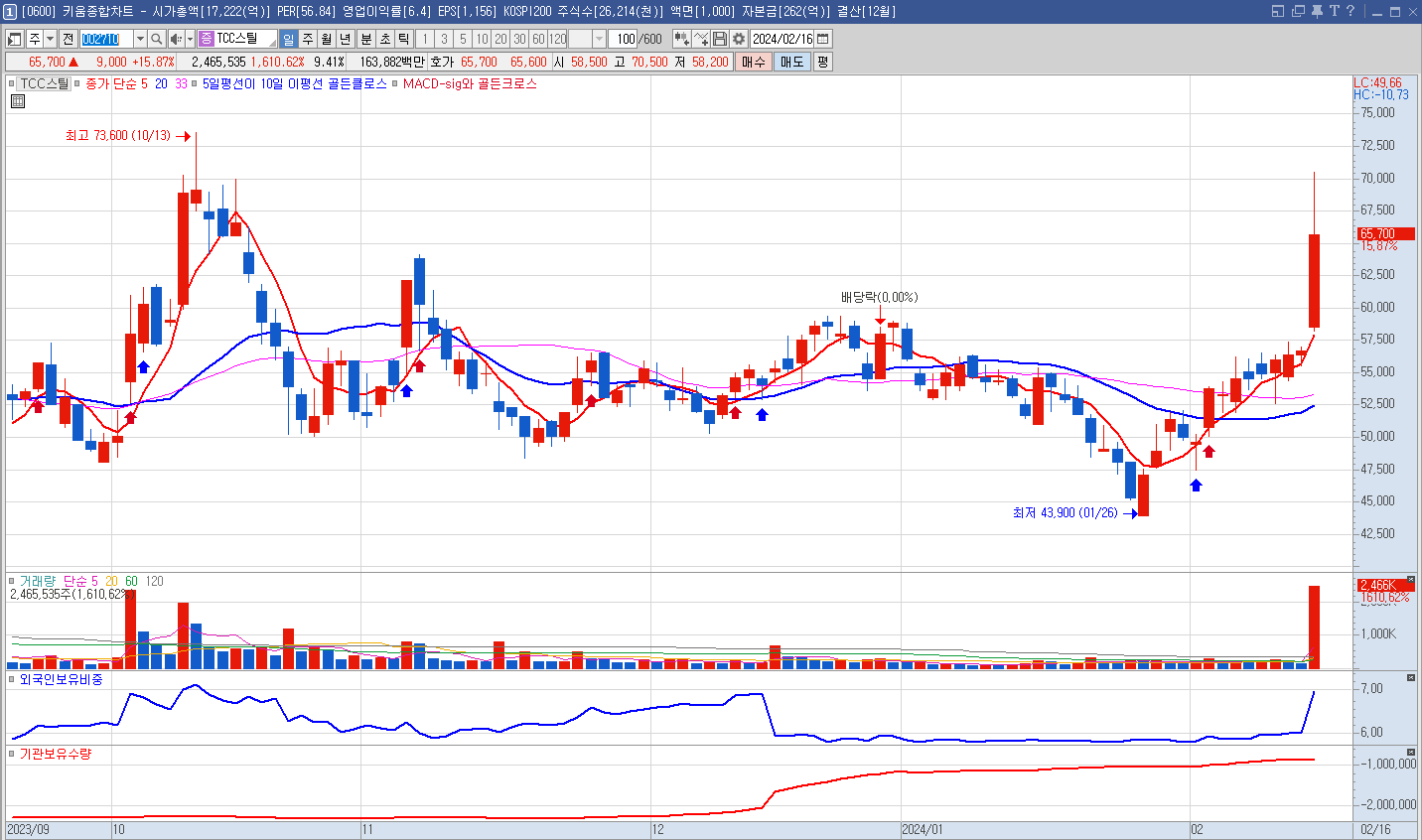Toggle the left sidebar panel icon
The image size is (1422, 840).
click(x=15, y=39)
